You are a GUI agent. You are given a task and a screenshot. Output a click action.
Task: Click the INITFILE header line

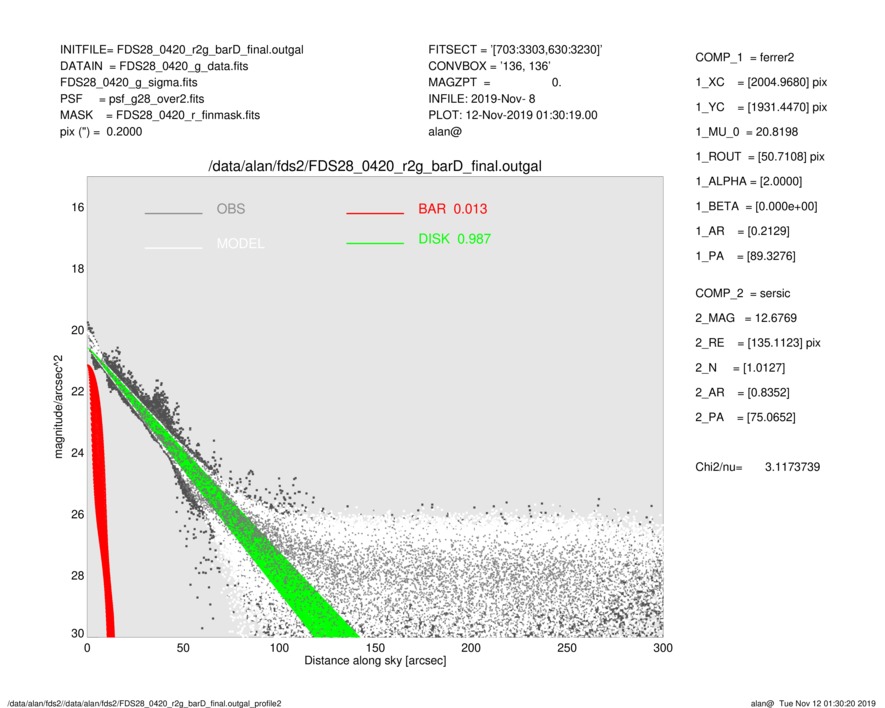pyautogui.click(x=182, y=50)
